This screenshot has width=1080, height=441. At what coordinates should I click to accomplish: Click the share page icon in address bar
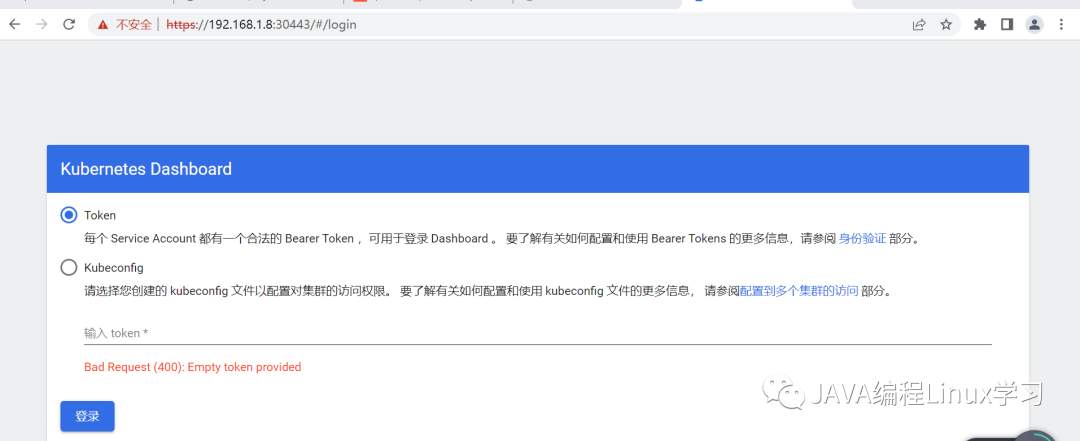click(919, 25)
